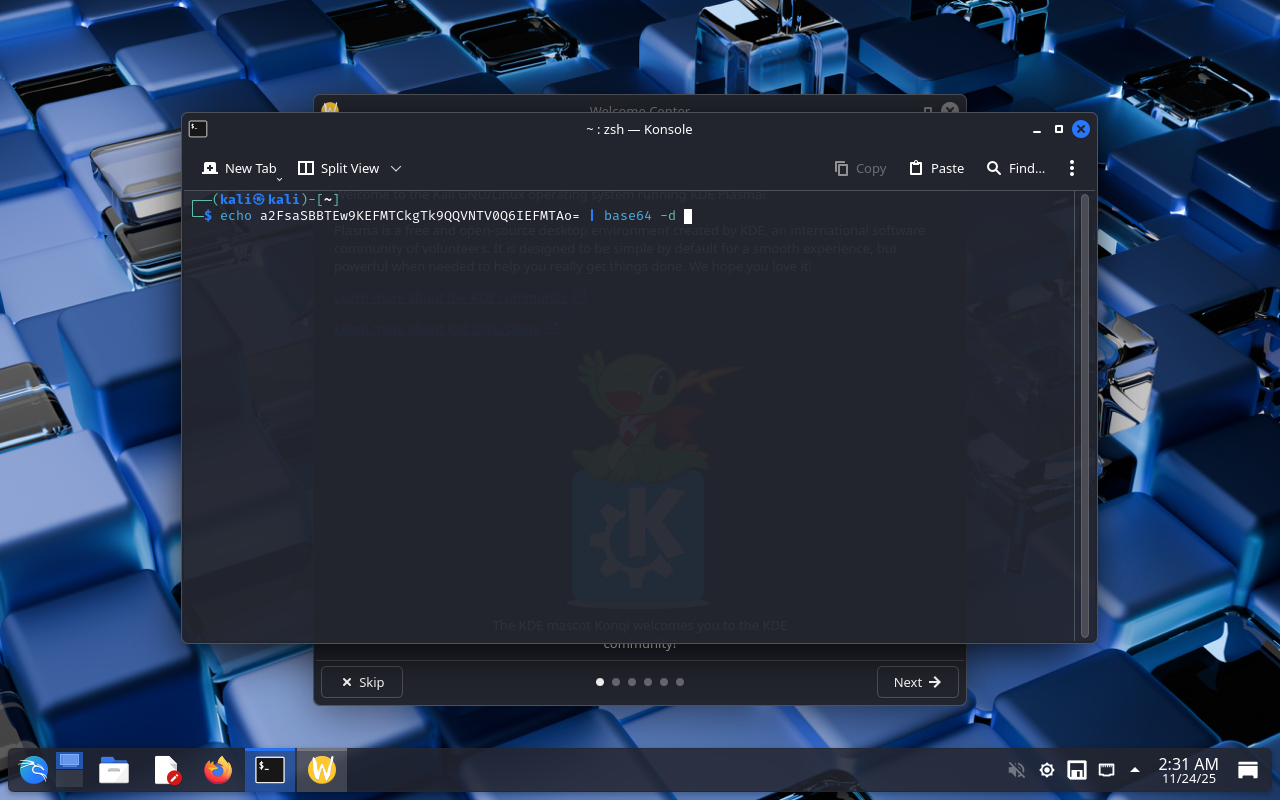Show hidden system tray icons

click(x=1135, y=770)
